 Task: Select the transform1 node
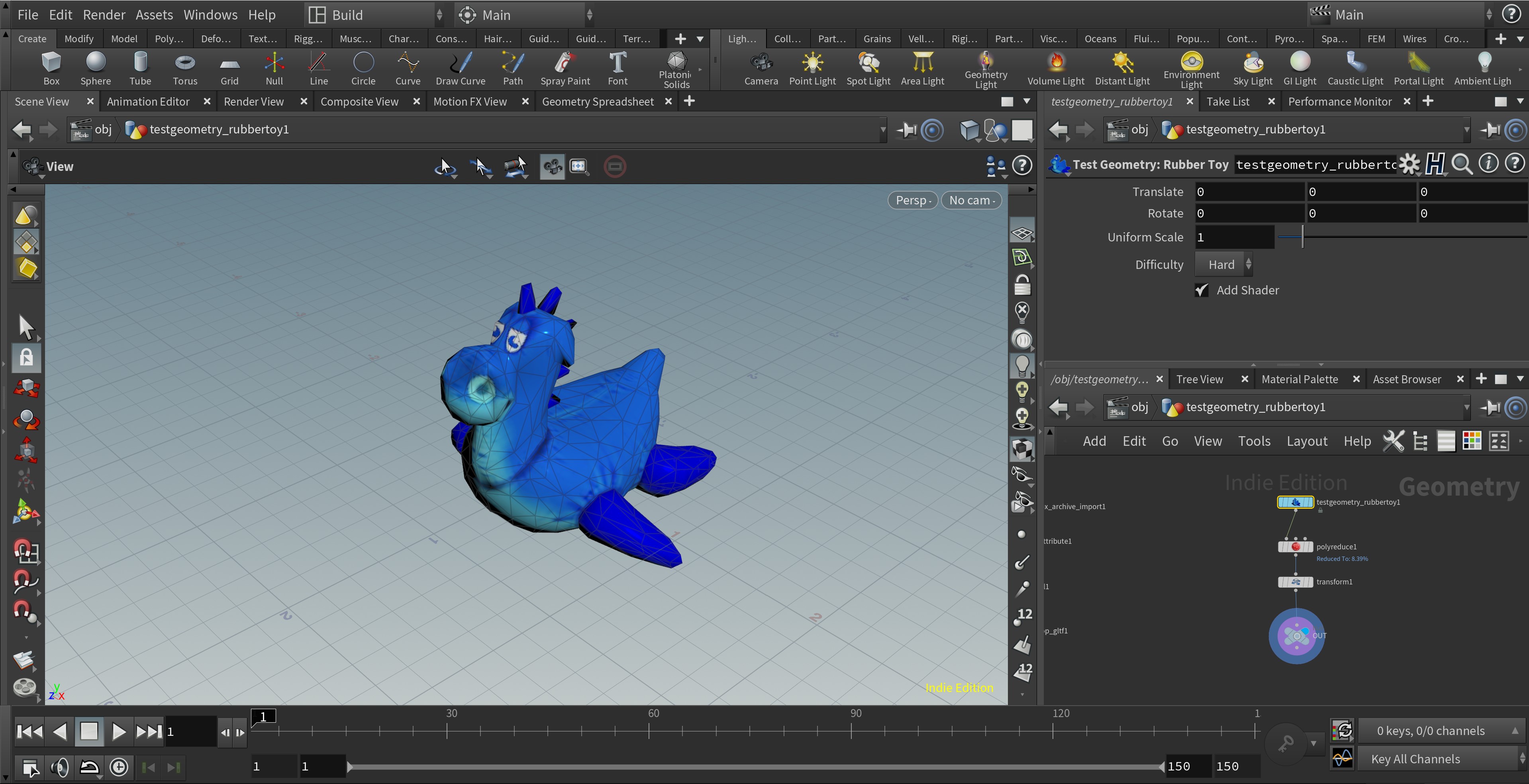point(1295,582)
